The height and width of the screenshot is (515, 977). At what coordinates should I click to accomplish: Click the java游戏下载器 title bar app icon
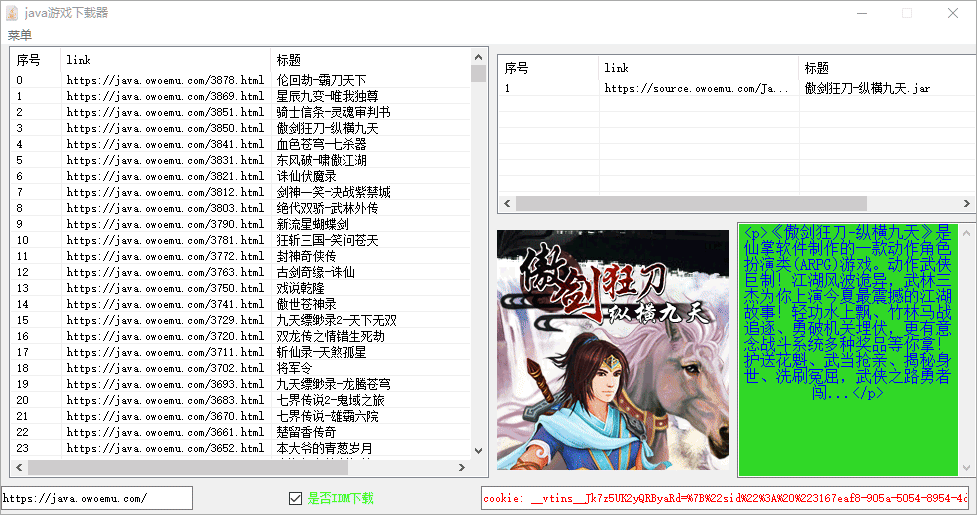[12, 12]
